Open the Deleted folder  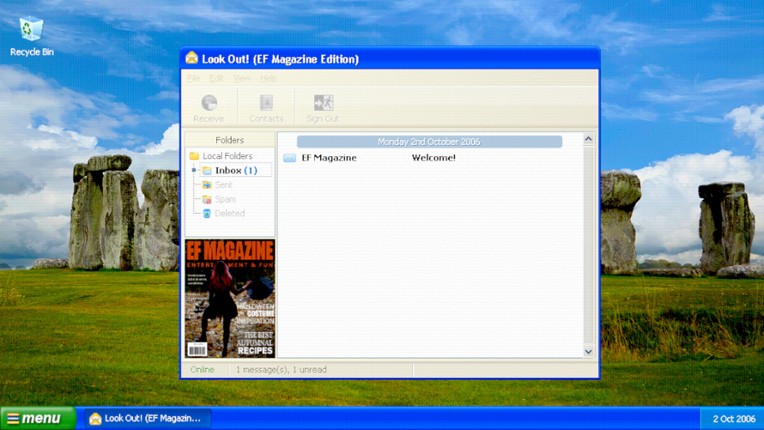[x=229, y=213]
